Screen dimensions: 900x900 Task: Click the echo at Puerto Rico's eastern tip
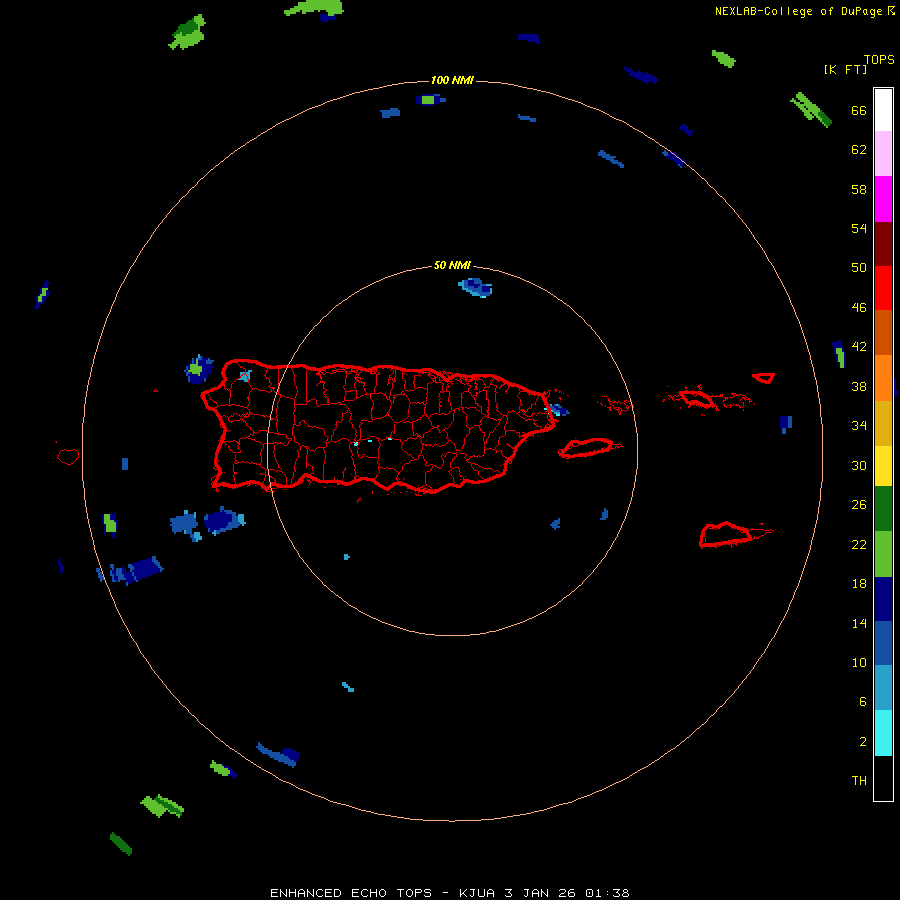tap(557, 410)
